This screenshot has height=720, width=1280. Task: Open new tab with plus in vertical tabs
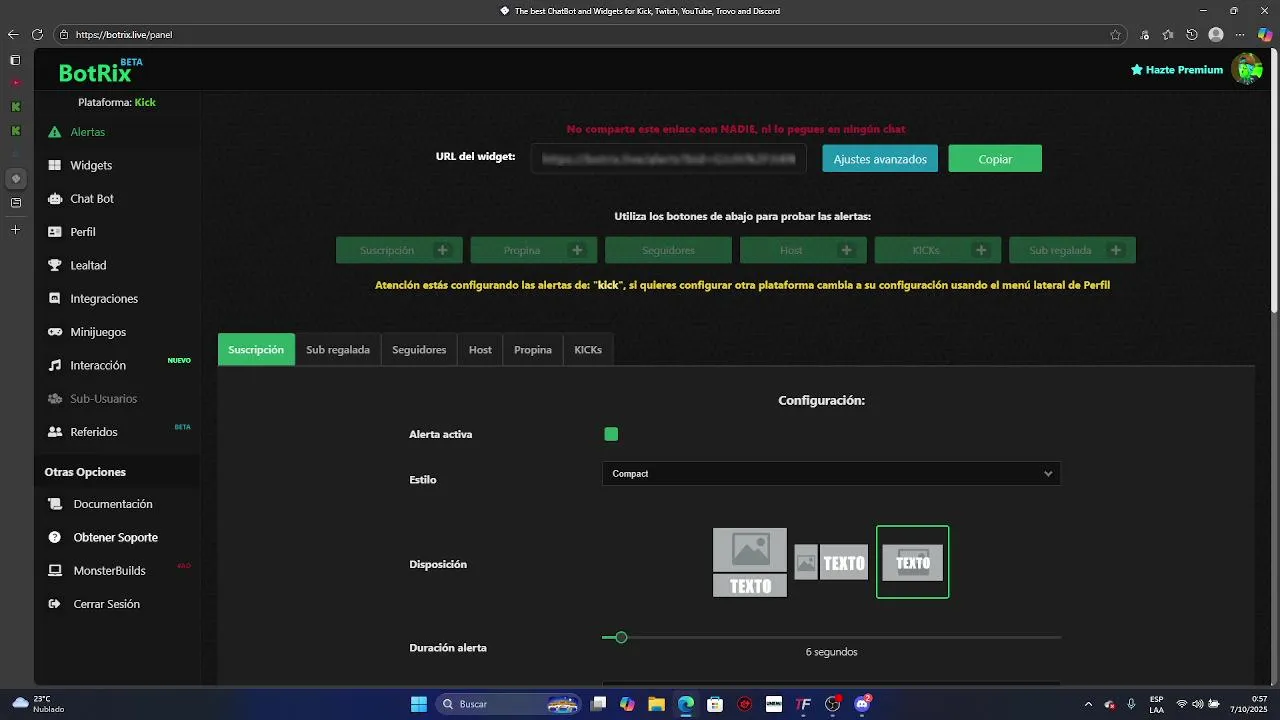pyautogui.click(x=15, y=230)
